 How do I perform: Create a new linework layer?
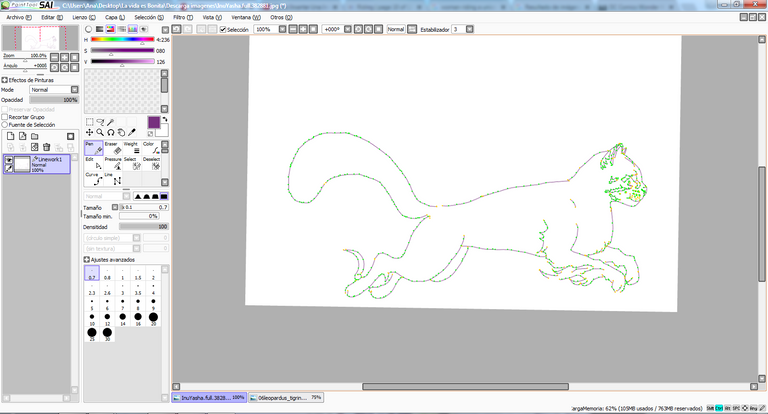pos(23,136)
